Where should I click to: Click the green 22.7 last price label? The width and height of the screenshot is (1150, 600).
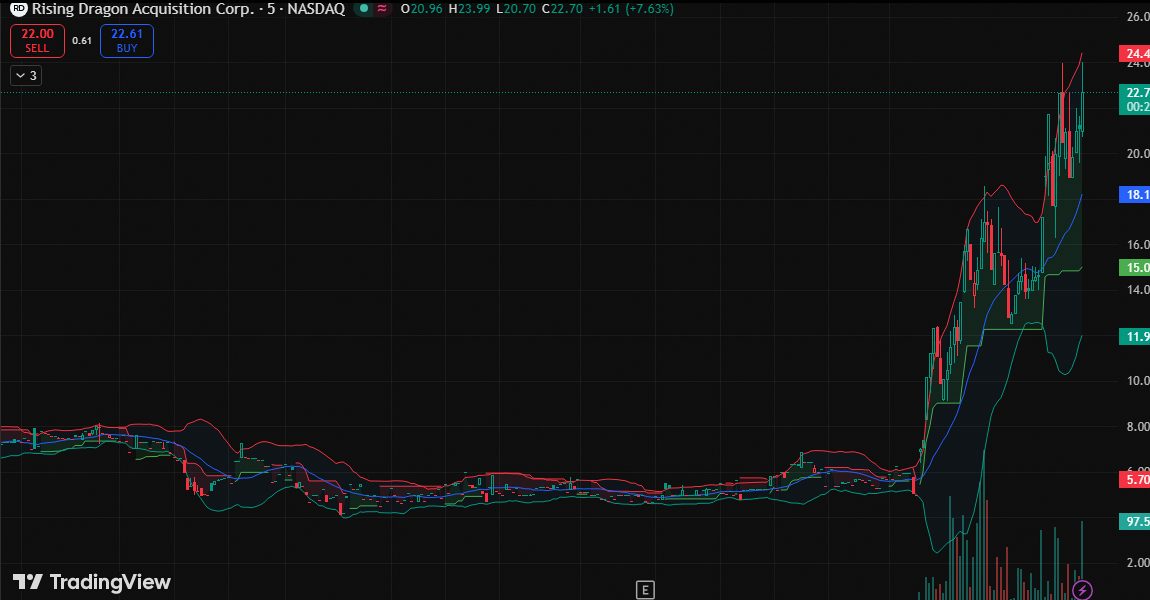(1135, 92)
